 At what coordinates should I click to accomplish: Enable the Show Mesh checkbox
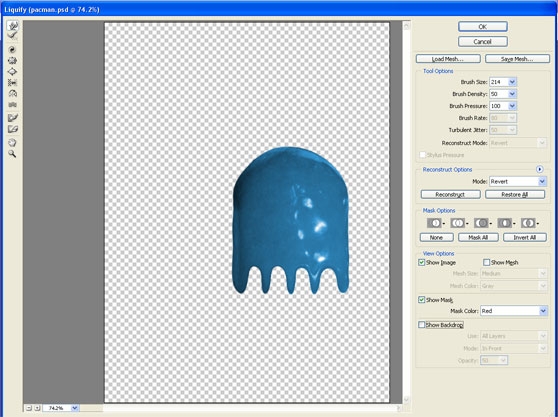[486, 263]
